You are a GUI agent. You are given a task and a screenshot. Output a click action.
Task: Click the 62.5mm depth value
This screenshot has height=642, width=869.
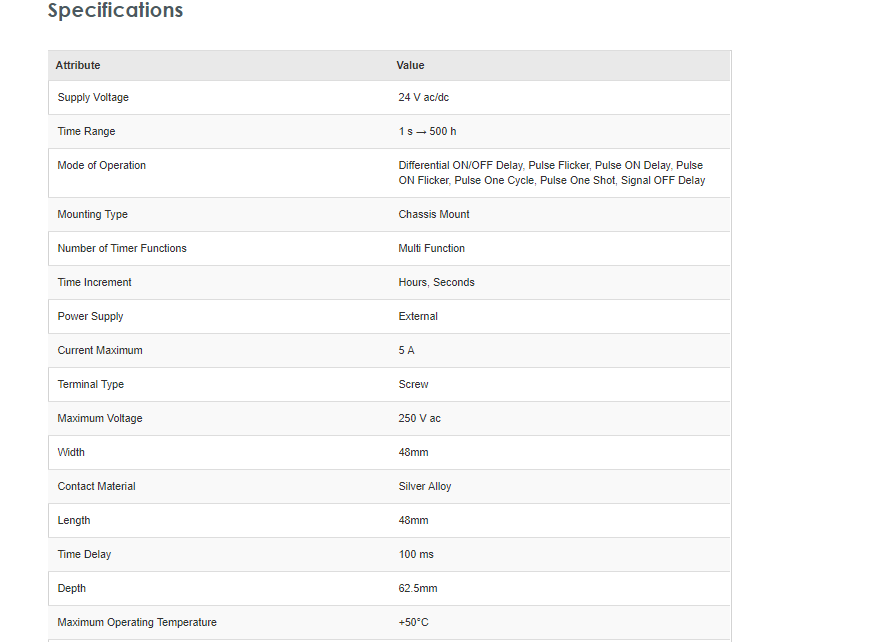[418, 589]
